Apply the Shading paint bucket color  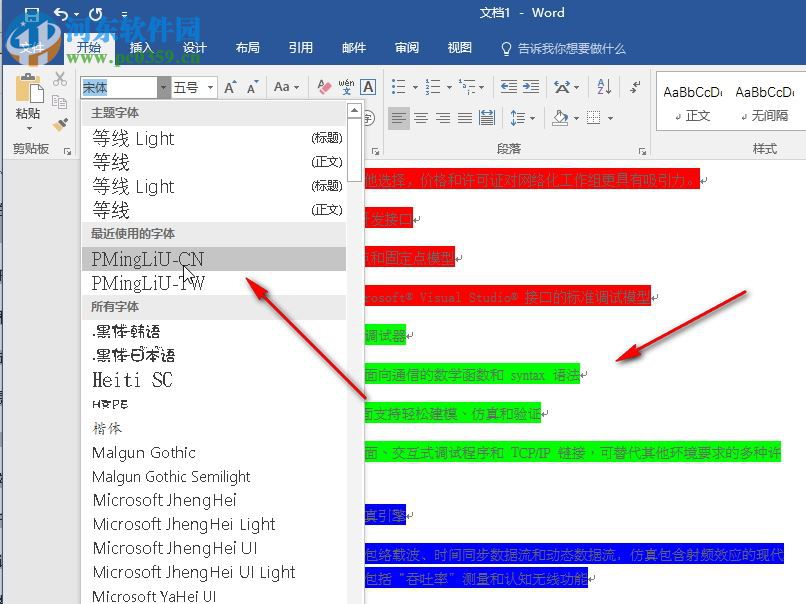(x=560, y=118)
